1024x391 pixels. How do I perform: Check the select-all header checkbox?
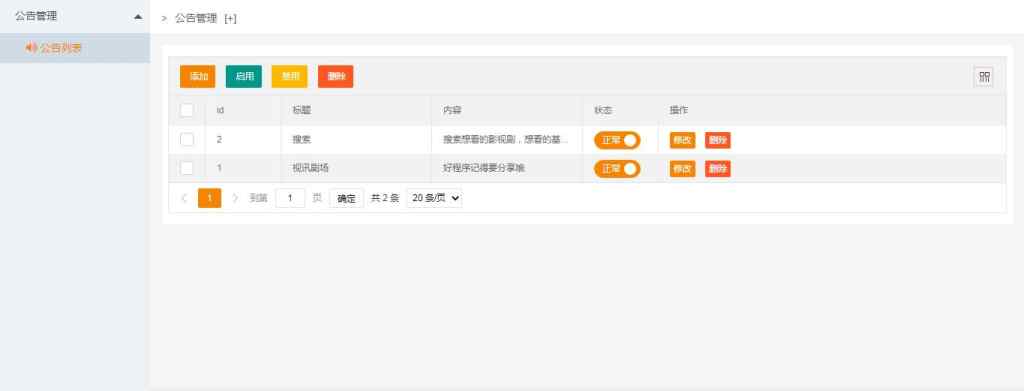pos(187,110)
